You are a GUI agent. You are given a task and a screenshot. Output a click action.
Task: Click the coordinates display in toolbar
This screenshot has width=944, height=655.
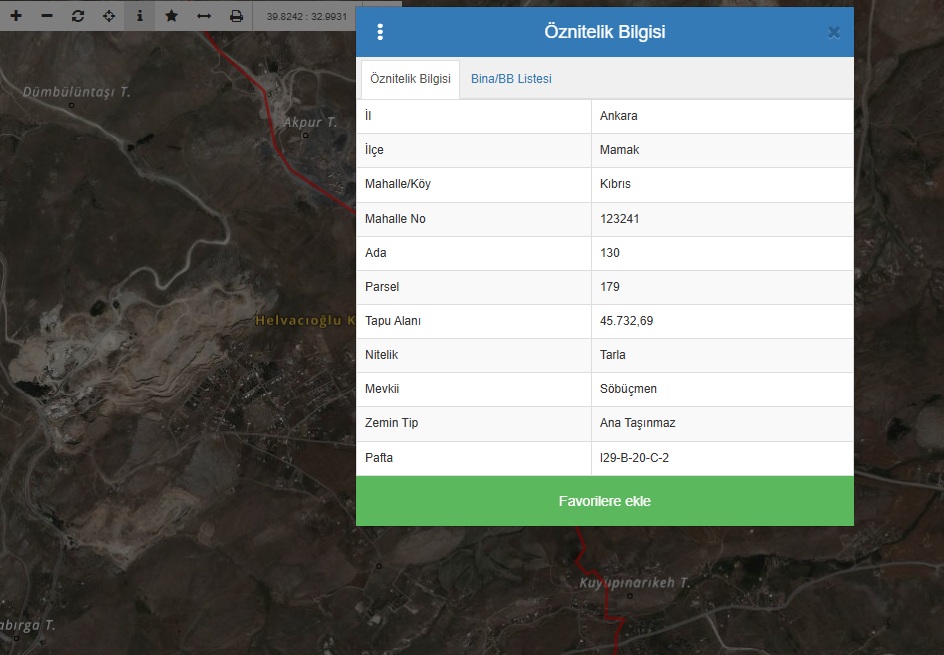[x=306, y=16]
